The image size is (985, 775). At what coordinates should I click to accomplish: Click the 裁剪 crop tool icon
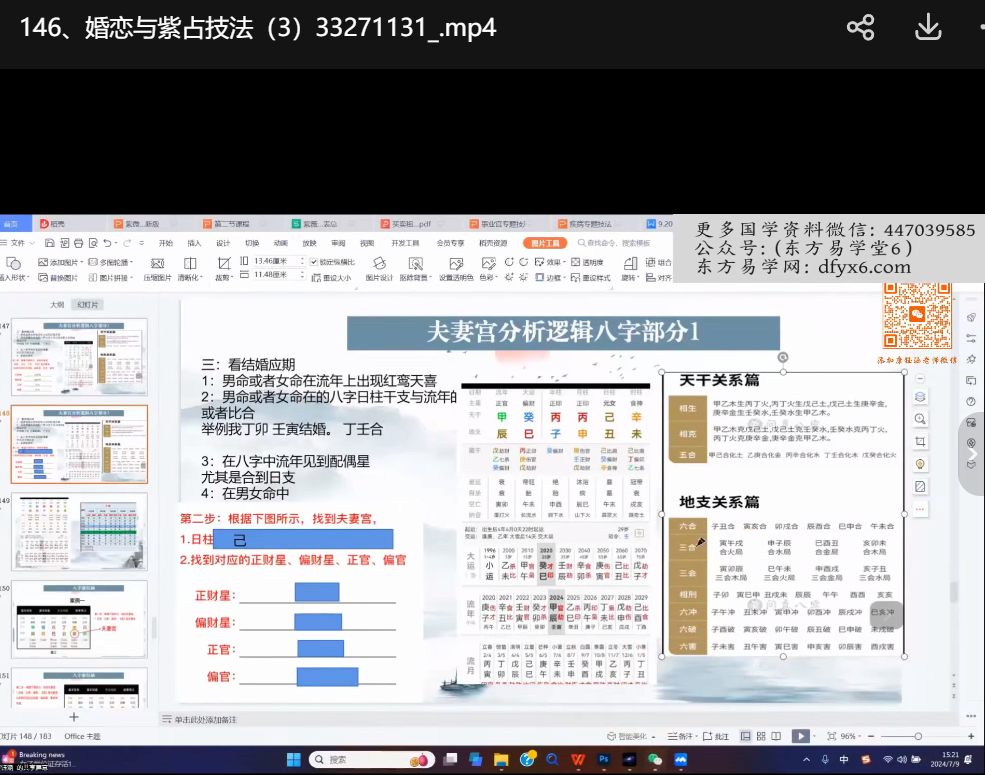223,263
